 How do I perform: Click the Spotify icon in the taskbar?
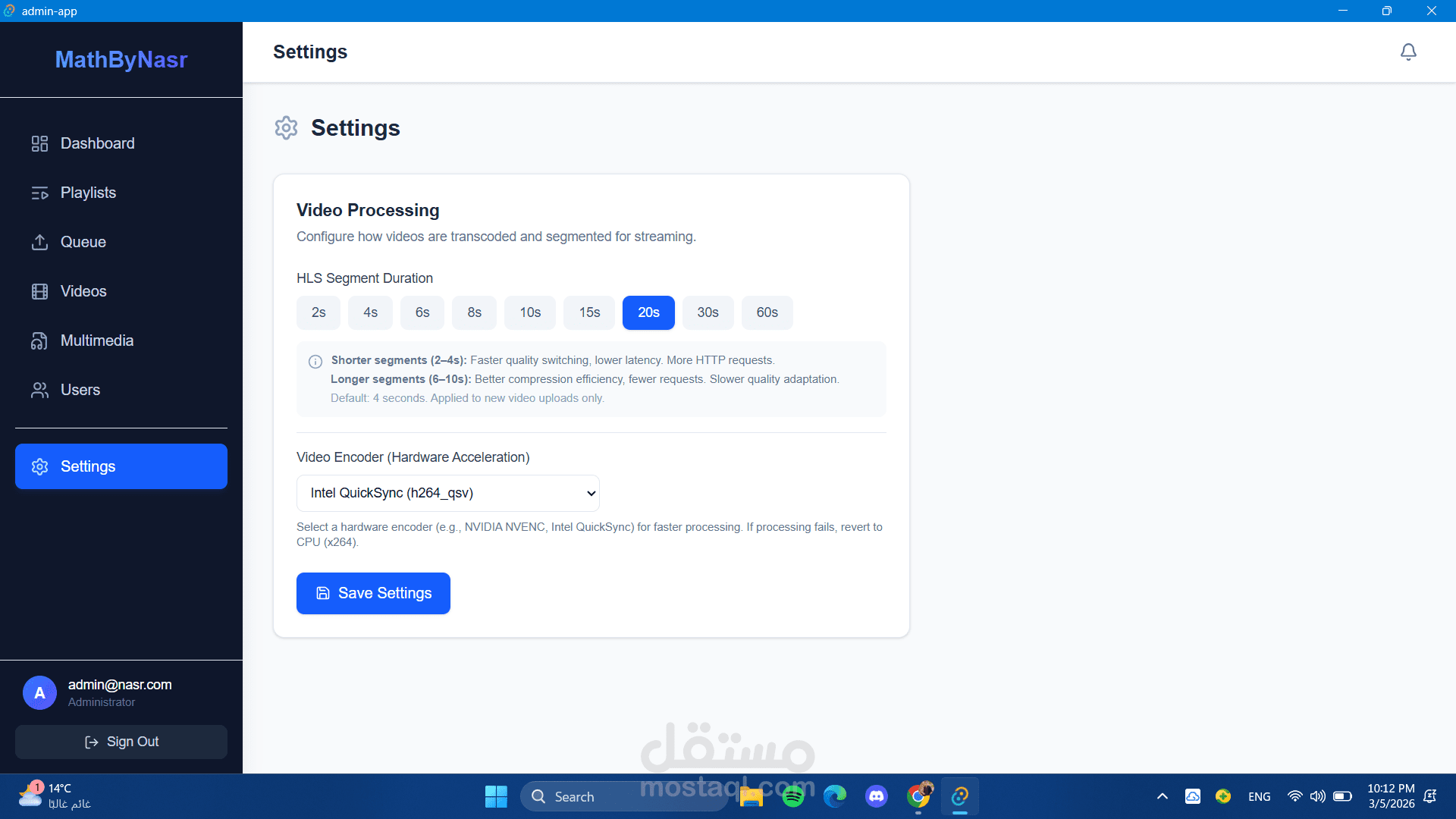793,796
